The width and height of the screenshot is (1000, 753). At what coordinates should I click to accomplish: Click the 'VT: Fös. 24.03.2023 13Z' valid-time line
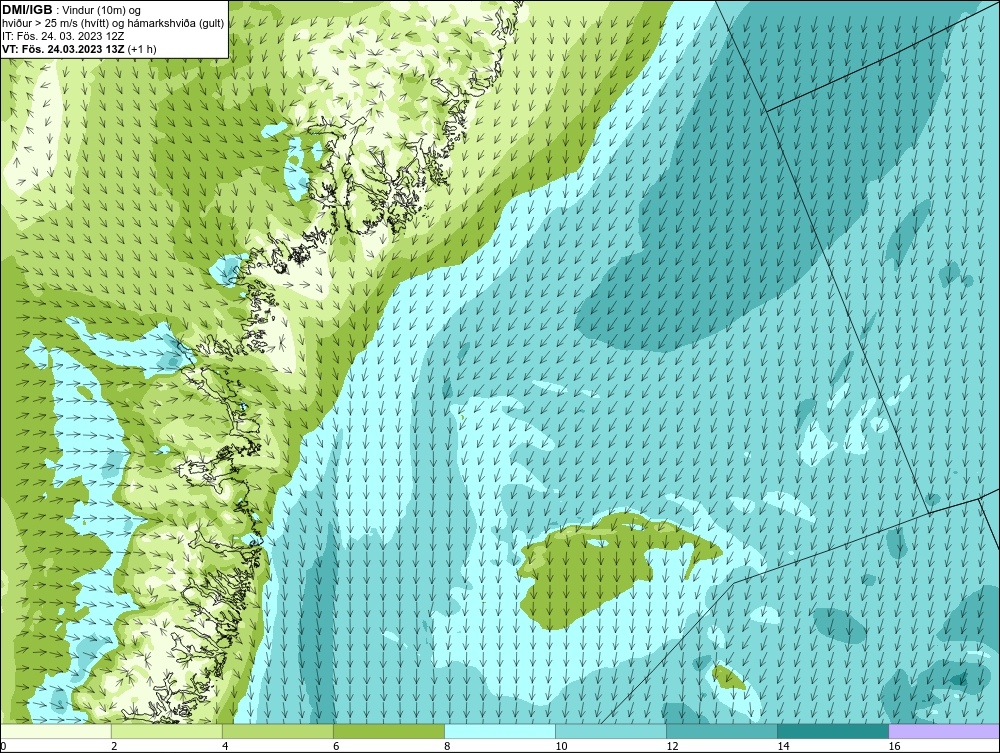(x=64, y=49)
